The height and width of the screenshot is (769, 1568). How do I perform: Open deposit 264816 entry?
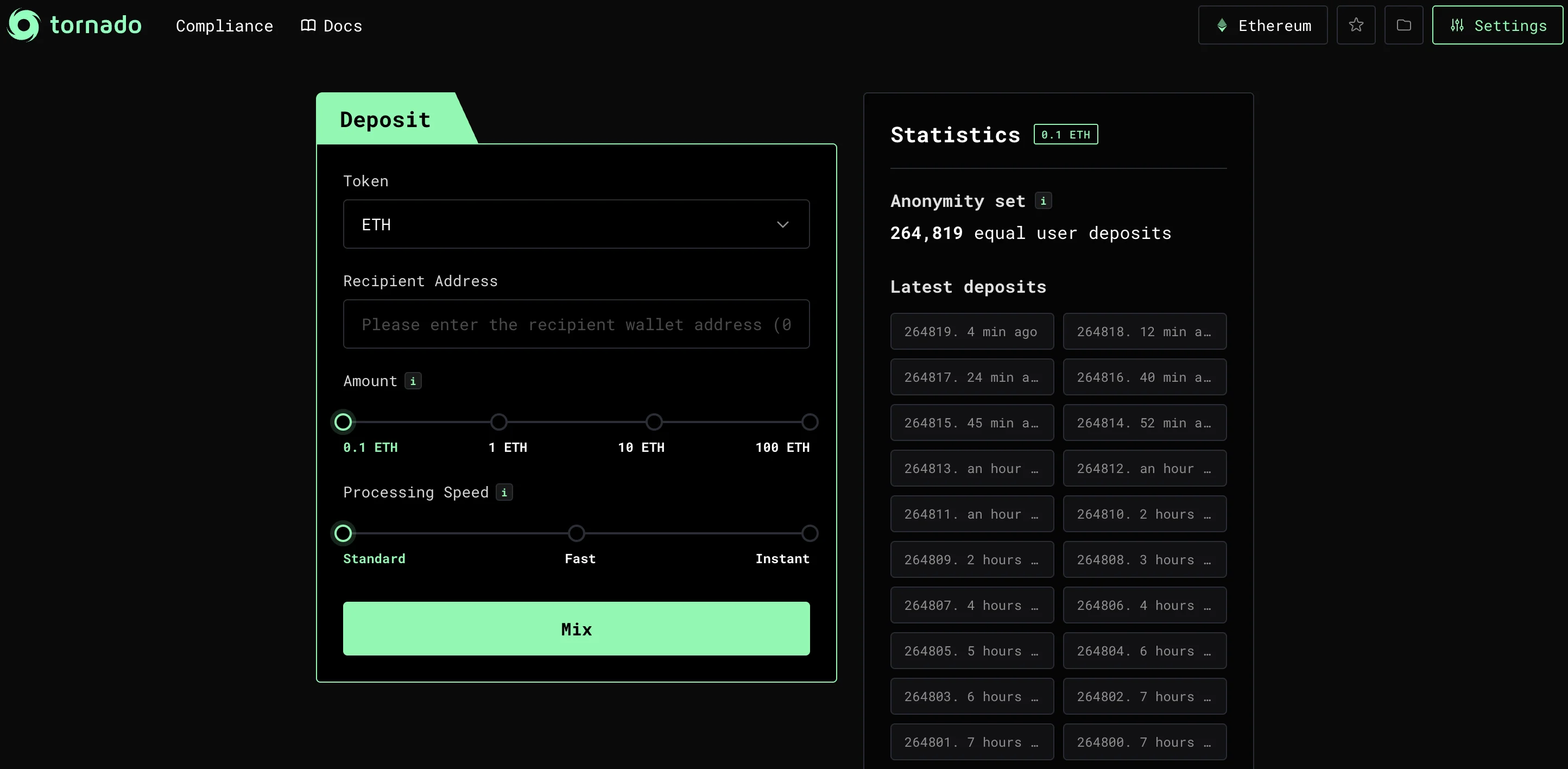[x=1145, y=377]
